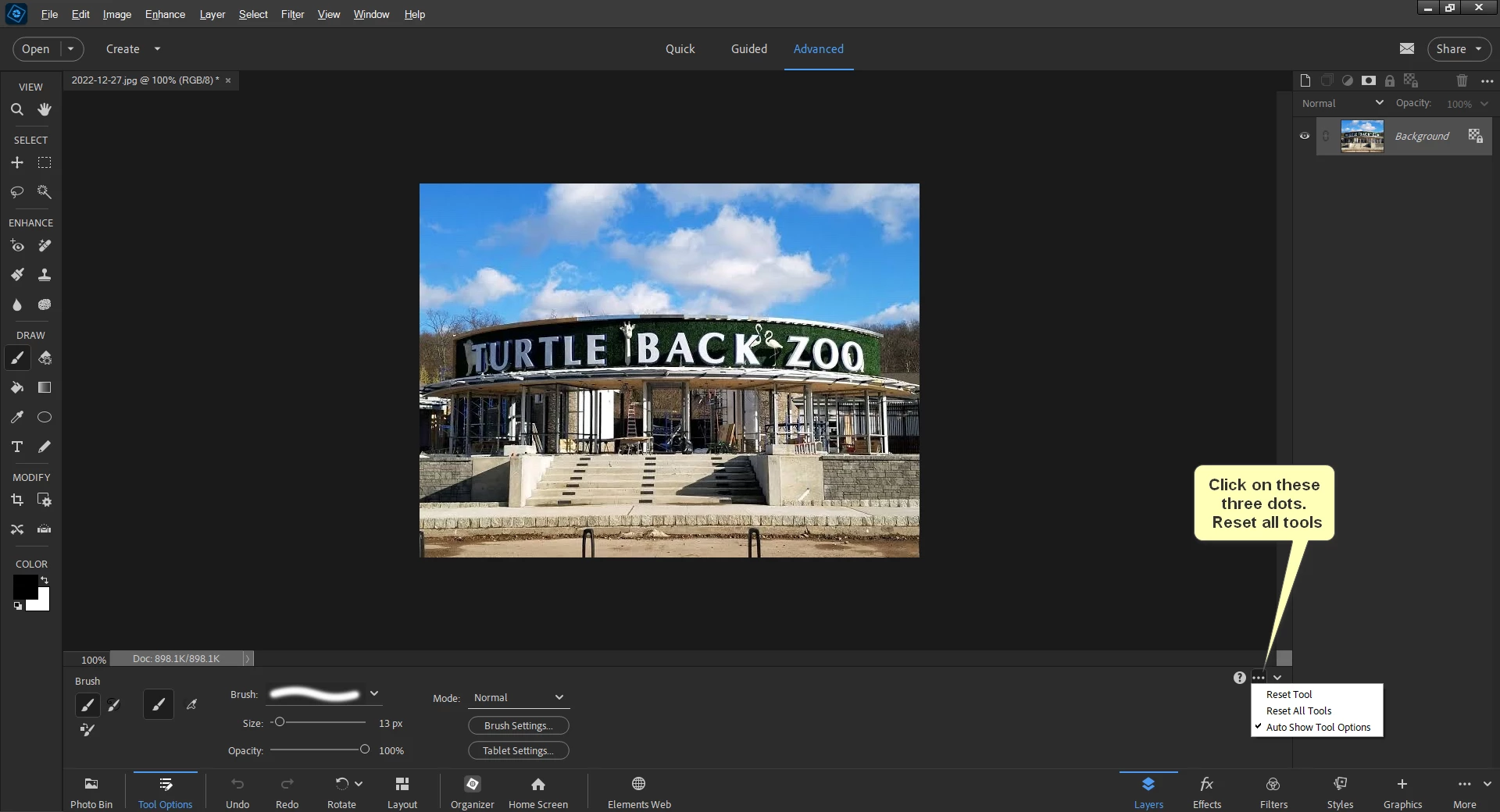Open Tablet Settings
This screenshot has height=812, width=1500.
[519, 750]
